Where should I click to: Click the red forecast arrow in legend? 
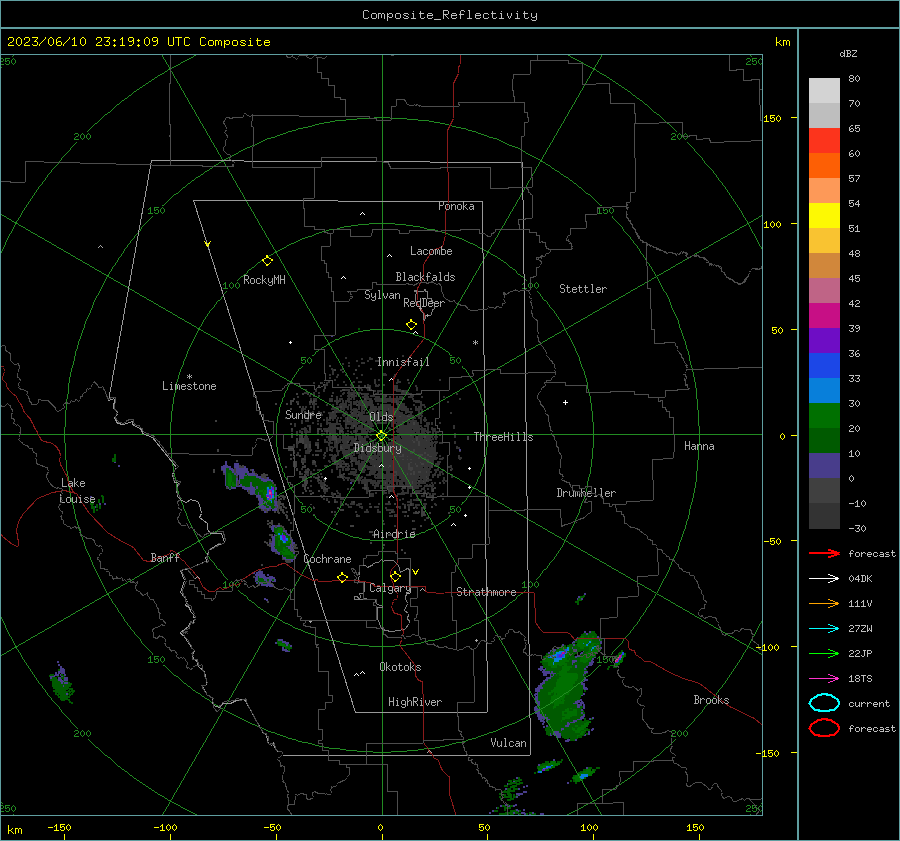coord(824,553)
